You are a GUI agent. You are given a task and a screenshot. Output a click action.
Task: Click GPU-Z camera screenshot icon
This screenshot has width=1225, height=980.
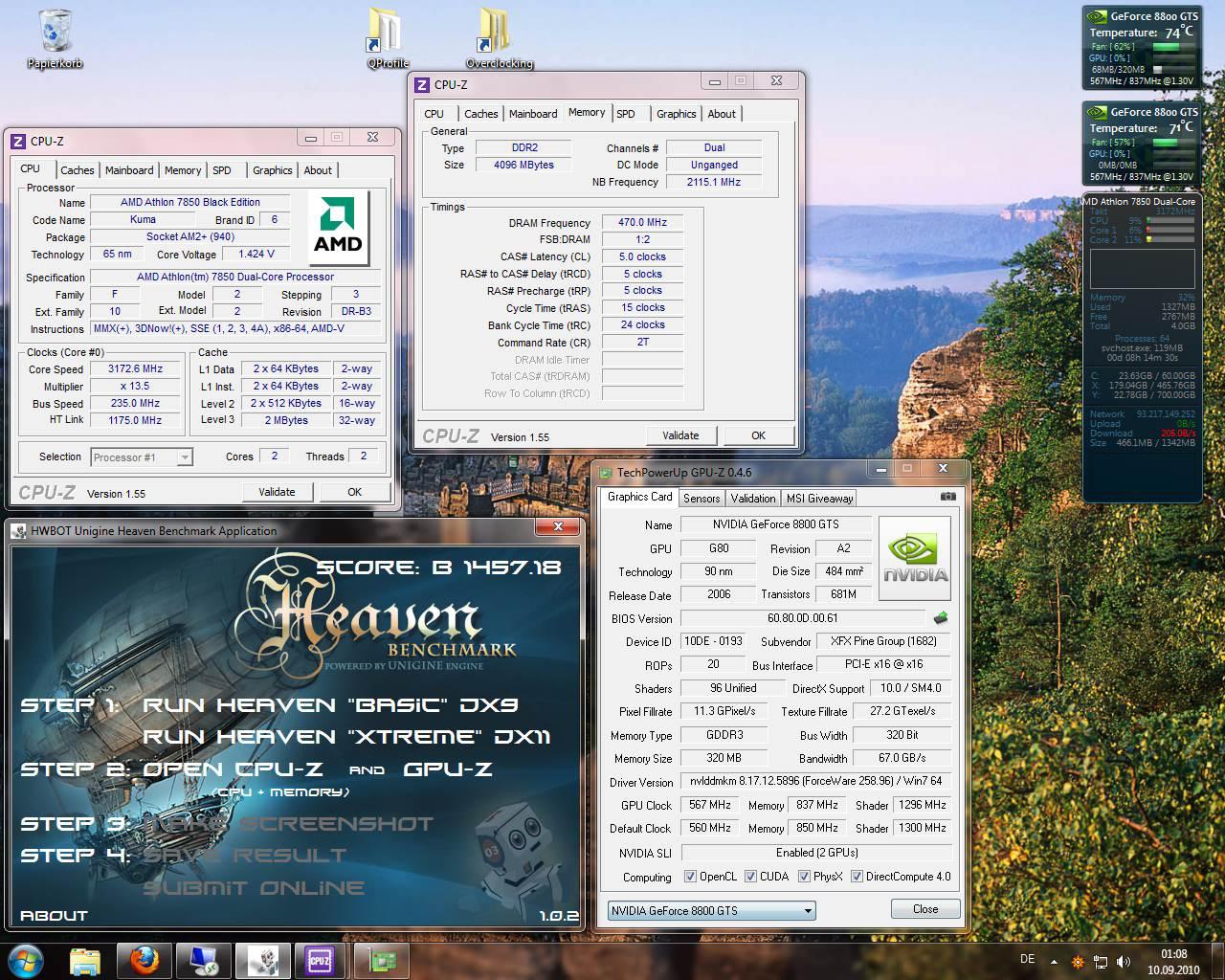[947, 497]
